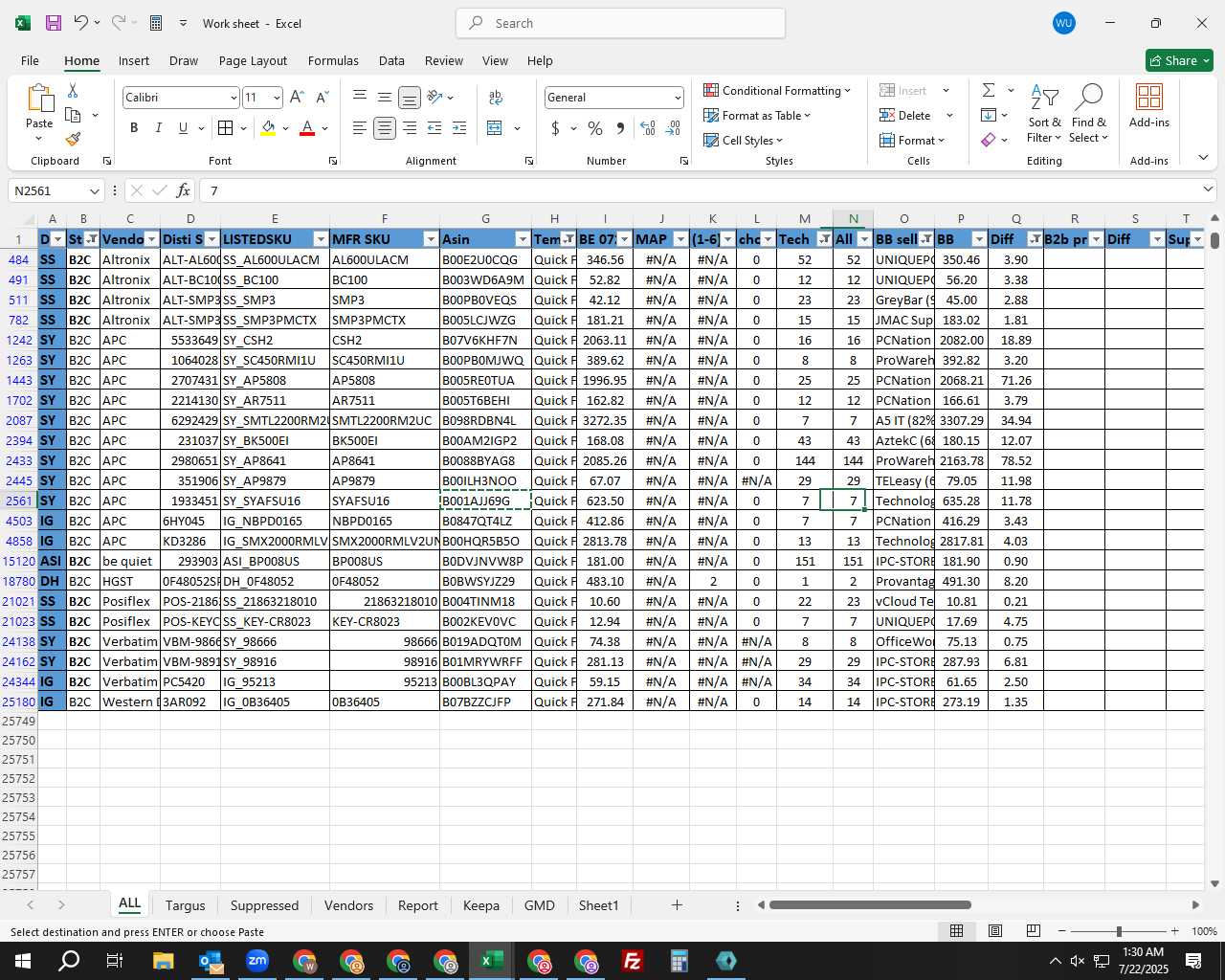The width and height of the screenshot is (1225, 980).
Task: Click the Copy icon in Clipboard group
Action: point(73,115)
